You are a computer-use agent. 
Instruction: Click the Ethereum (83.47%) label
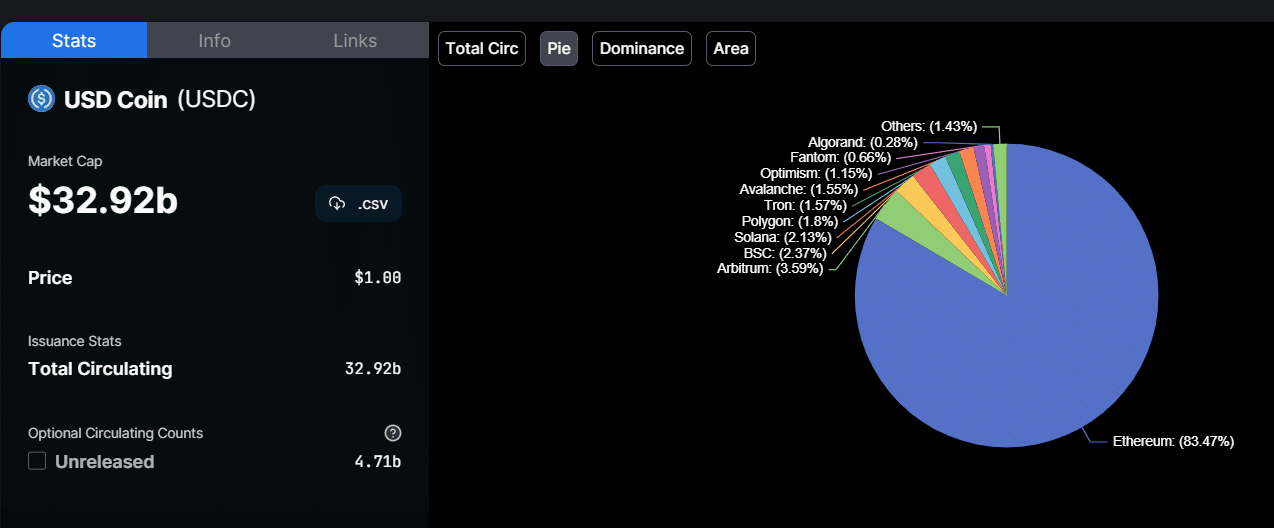pos(1173,441)
